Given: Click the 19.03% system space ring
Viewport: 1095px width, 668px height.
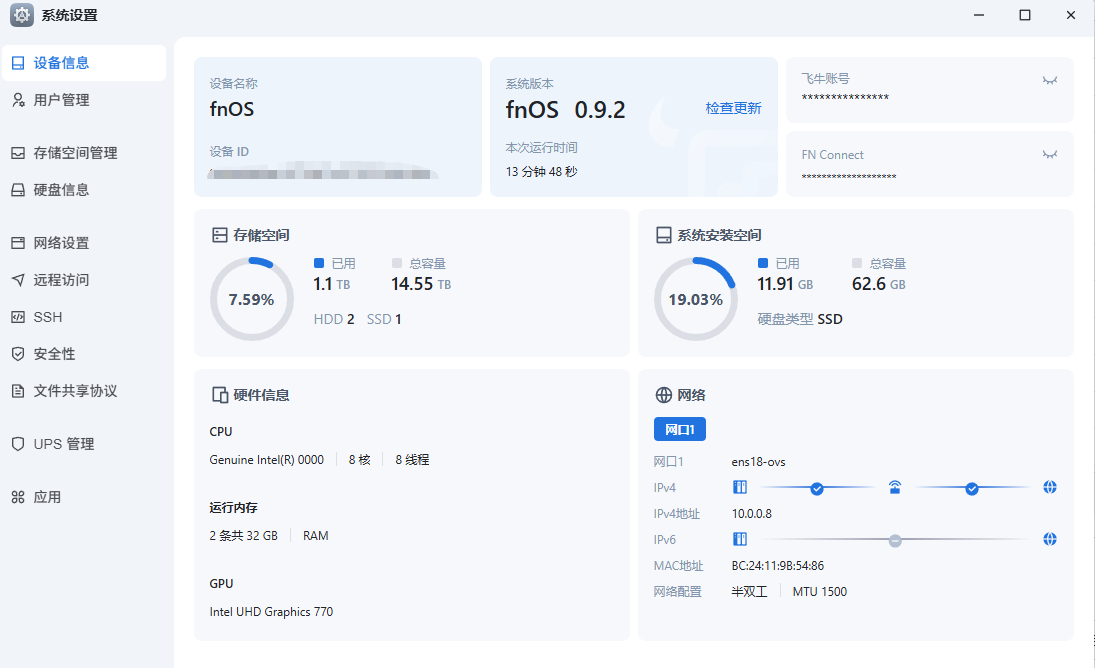Looking at the screenshot, I should click(696, 299).
